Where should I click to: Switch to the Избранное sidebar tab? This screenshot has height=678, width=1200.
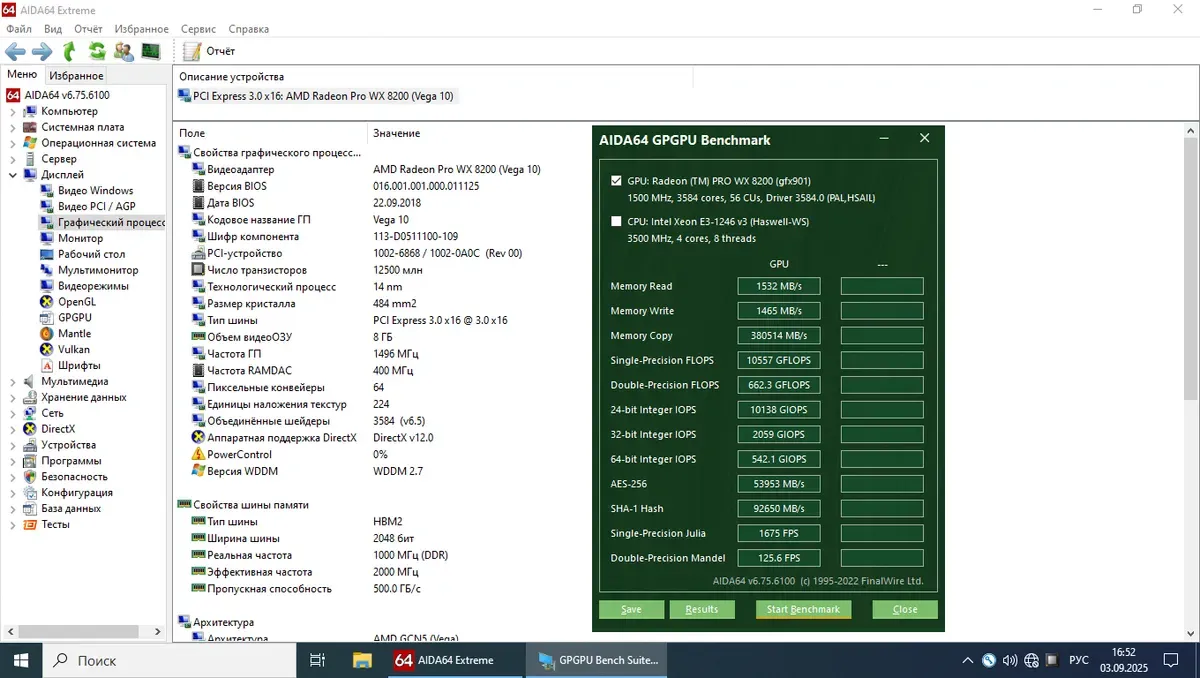click(76, 76)
